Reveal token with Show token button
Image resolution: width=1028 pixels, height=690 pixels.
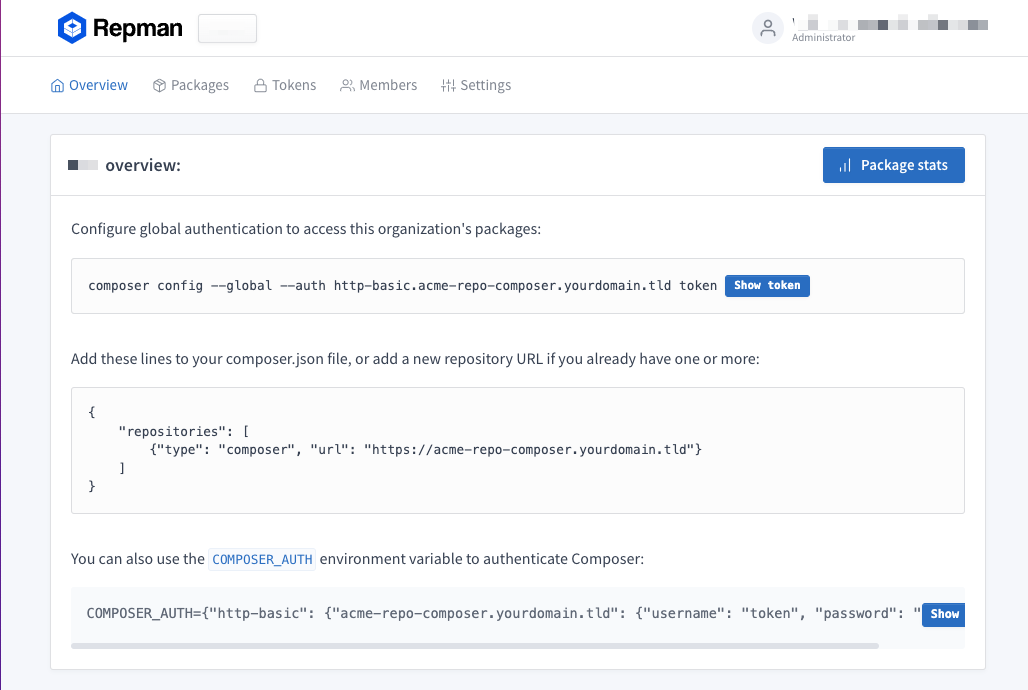tap(767, 285)
